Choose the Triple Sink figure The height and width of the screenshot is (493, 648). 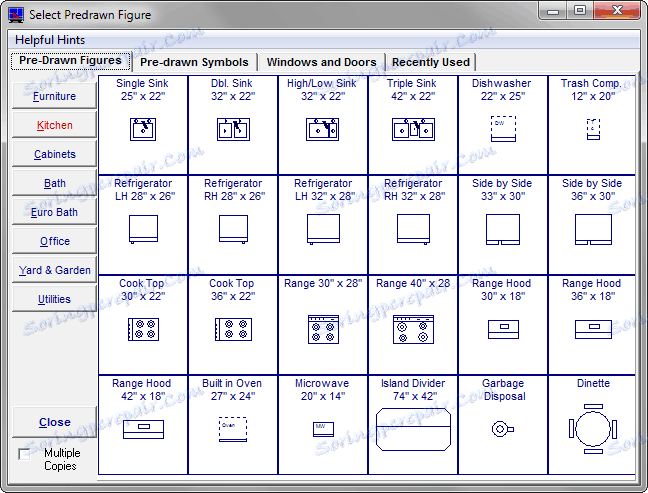click(413, 125)
